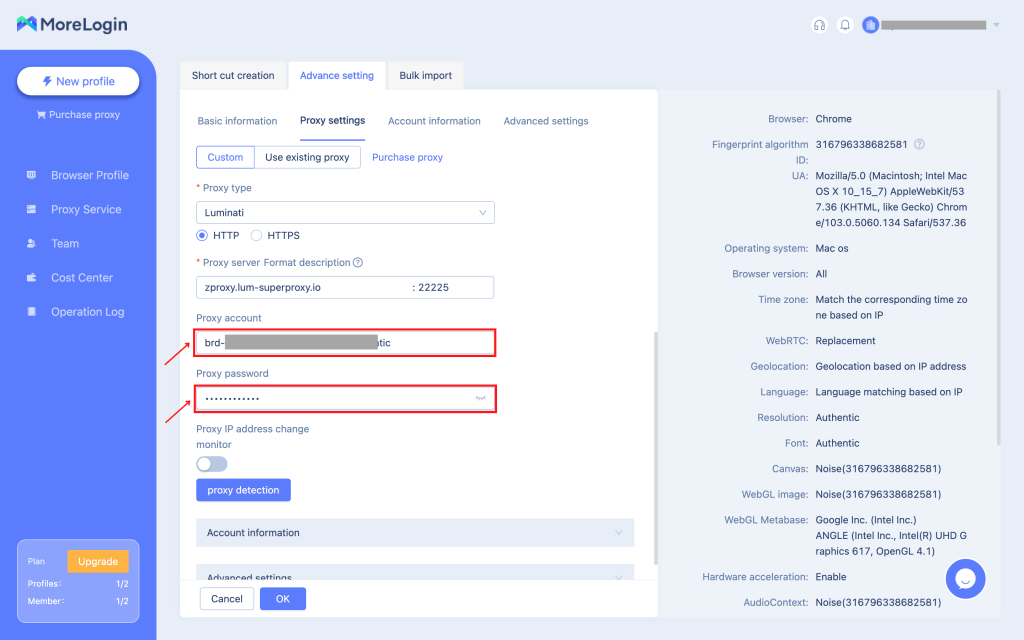The width and height of the screenshot is (1024, 640).
Task: Open the Proxy settings sub-tab
Action: [x=332, y=121]
